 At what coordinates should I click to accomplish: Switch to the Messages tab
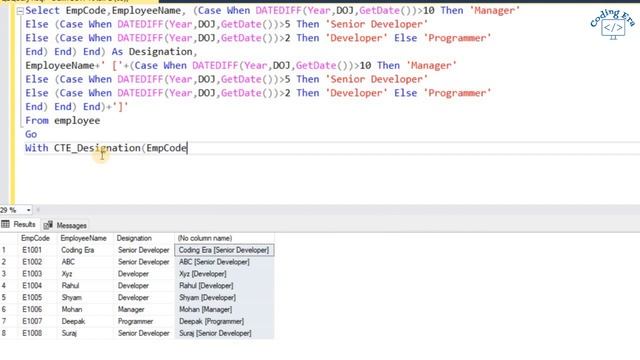point(65,225)
